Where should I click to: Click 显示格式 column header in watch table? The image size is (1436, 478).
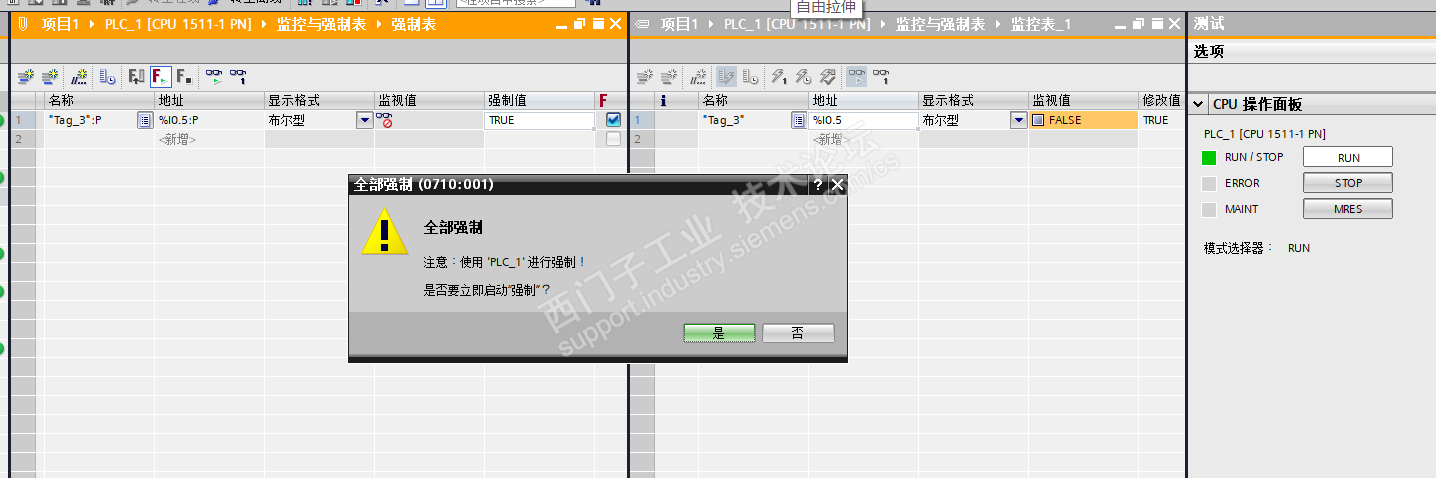pos(974,100)
